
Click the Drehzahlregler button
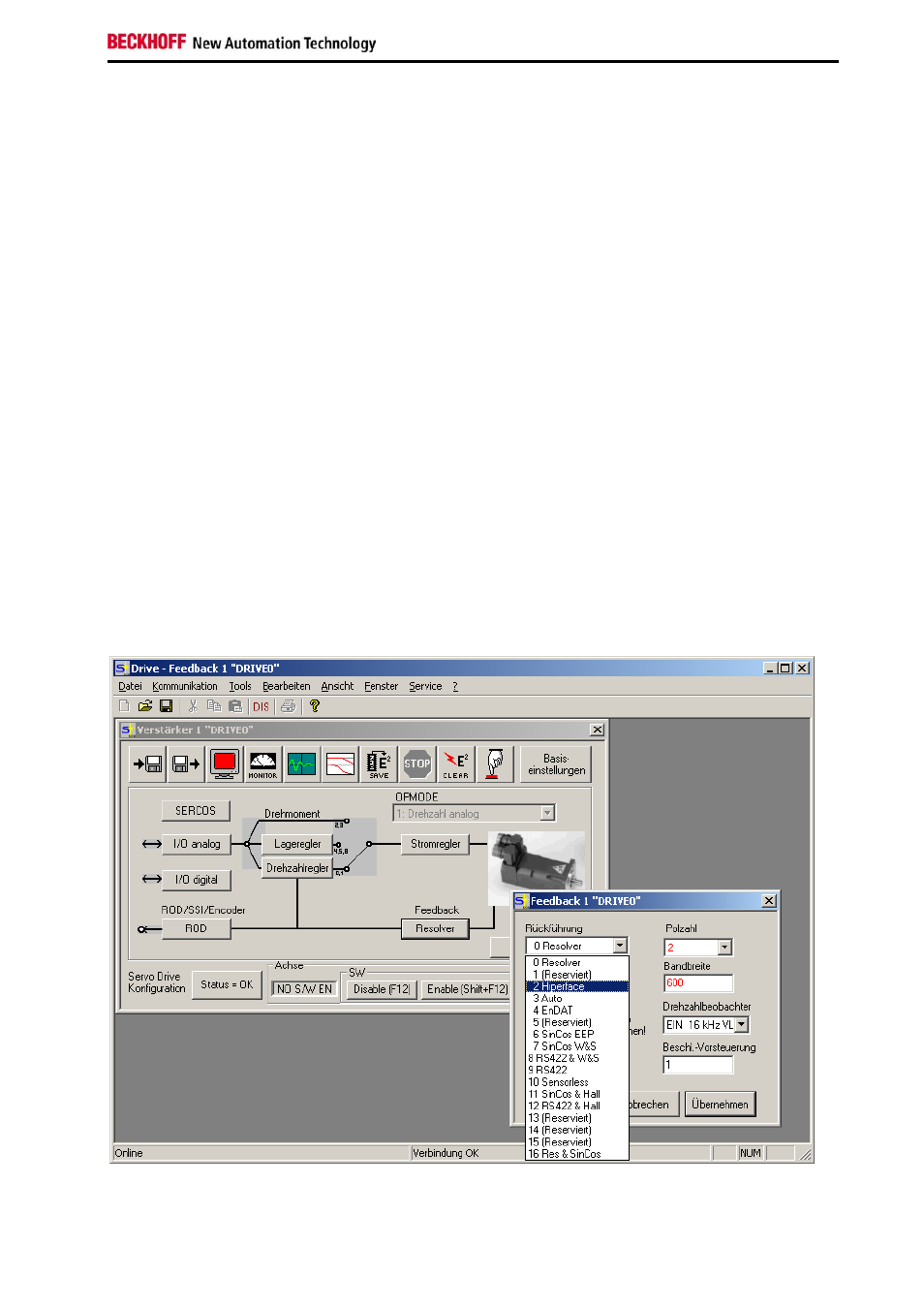coord(297,868)
